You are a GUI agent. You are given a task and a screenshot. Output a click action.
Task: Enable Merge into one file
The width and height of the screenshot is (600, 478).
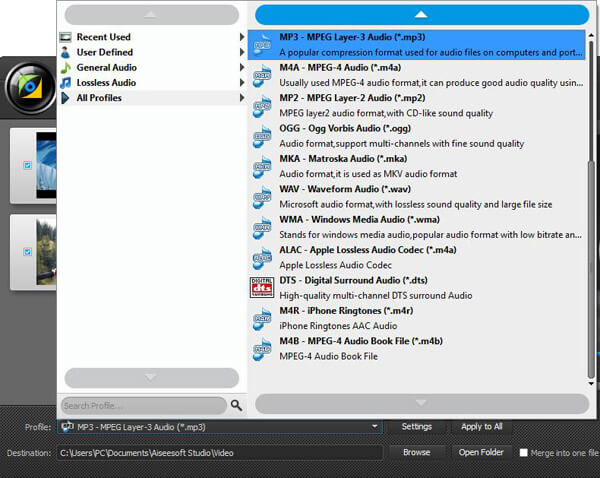pos(523,453)
